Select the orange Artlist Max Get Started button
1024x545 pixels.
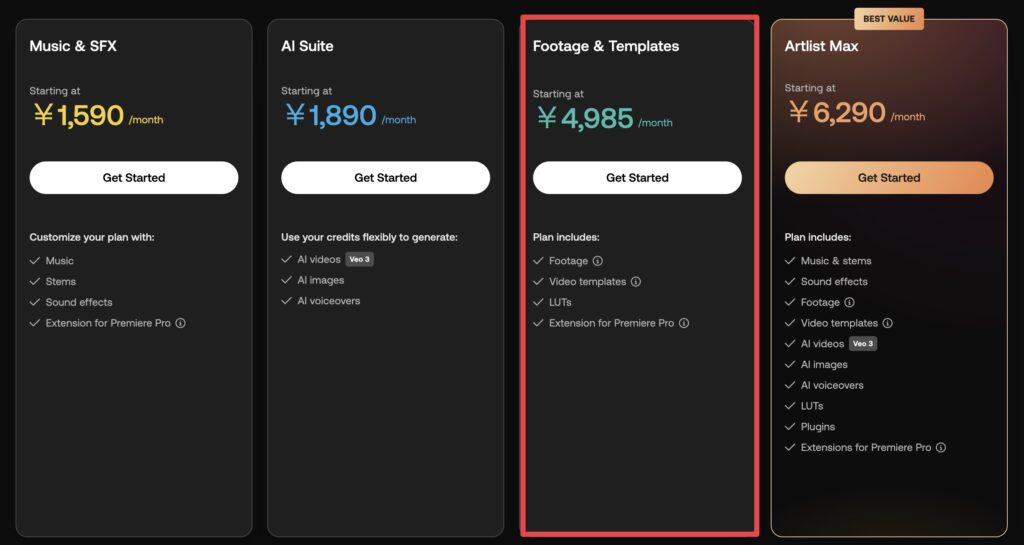(x=889, y=178)
